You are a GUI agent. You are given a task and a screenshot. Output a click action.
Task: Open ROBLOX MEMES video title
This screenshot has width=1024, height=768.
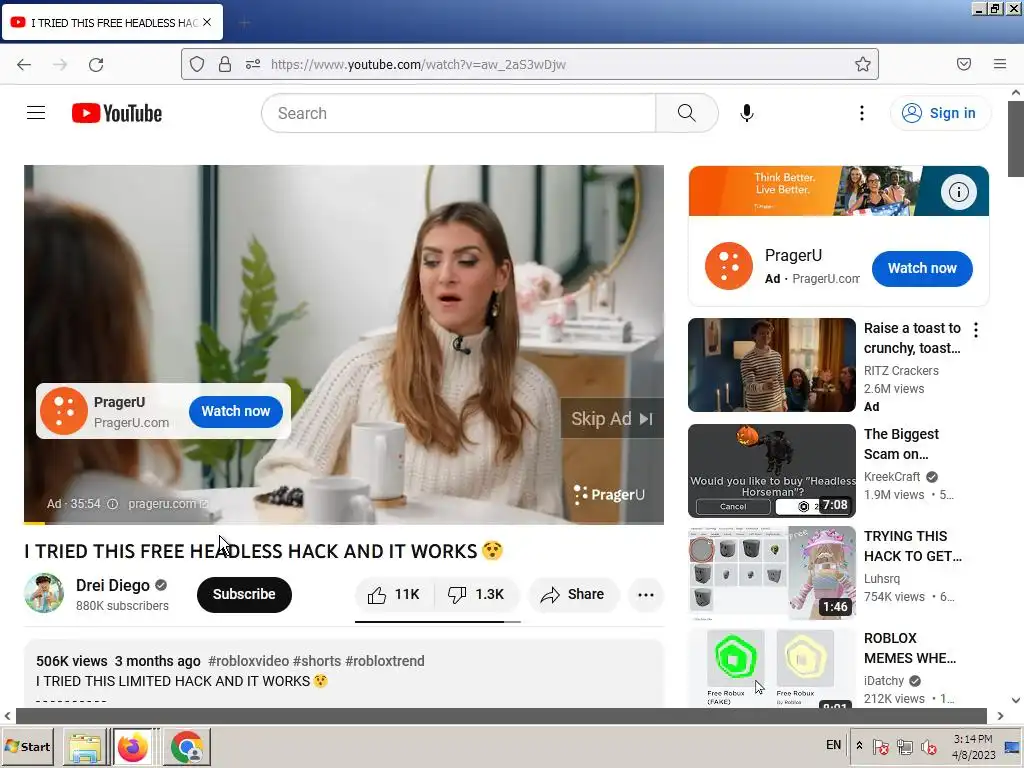(x=910, y=648)
